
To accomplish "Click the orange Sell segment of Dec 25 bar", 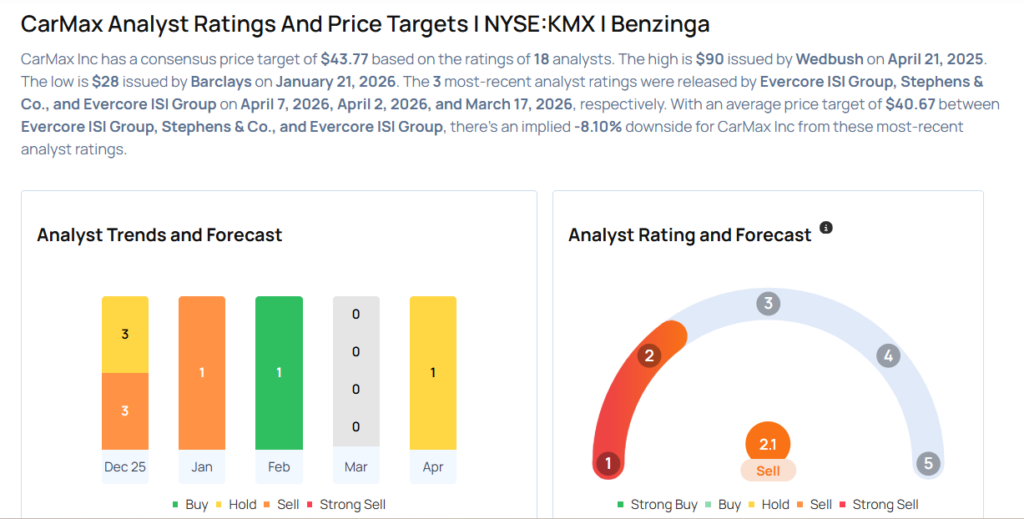I will click(125, 411).
